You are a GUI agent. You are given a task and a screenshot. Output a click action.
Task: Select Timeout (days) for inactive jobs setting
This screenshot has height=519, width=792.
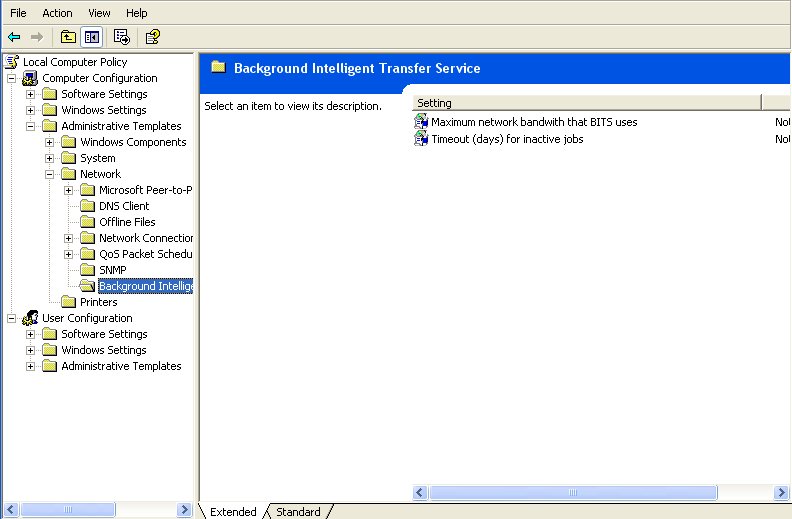(x=507, y=139)
